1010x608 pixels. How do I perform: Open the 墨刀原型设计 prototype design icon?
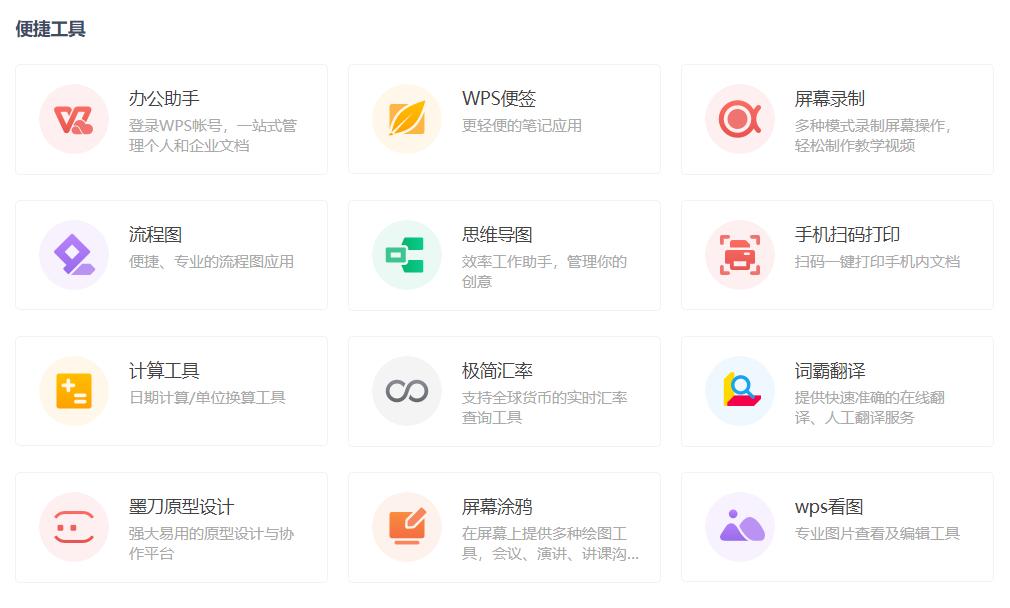point(74,527)
